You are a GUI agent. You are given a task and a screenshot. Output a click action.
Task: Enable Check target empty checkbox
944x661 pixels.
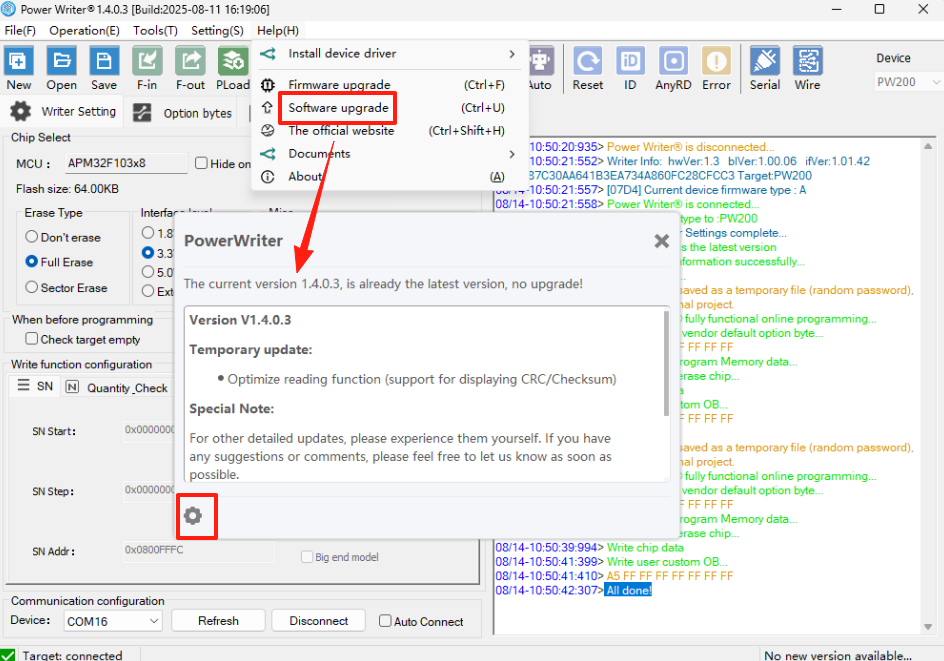click(x=32, y=338)
